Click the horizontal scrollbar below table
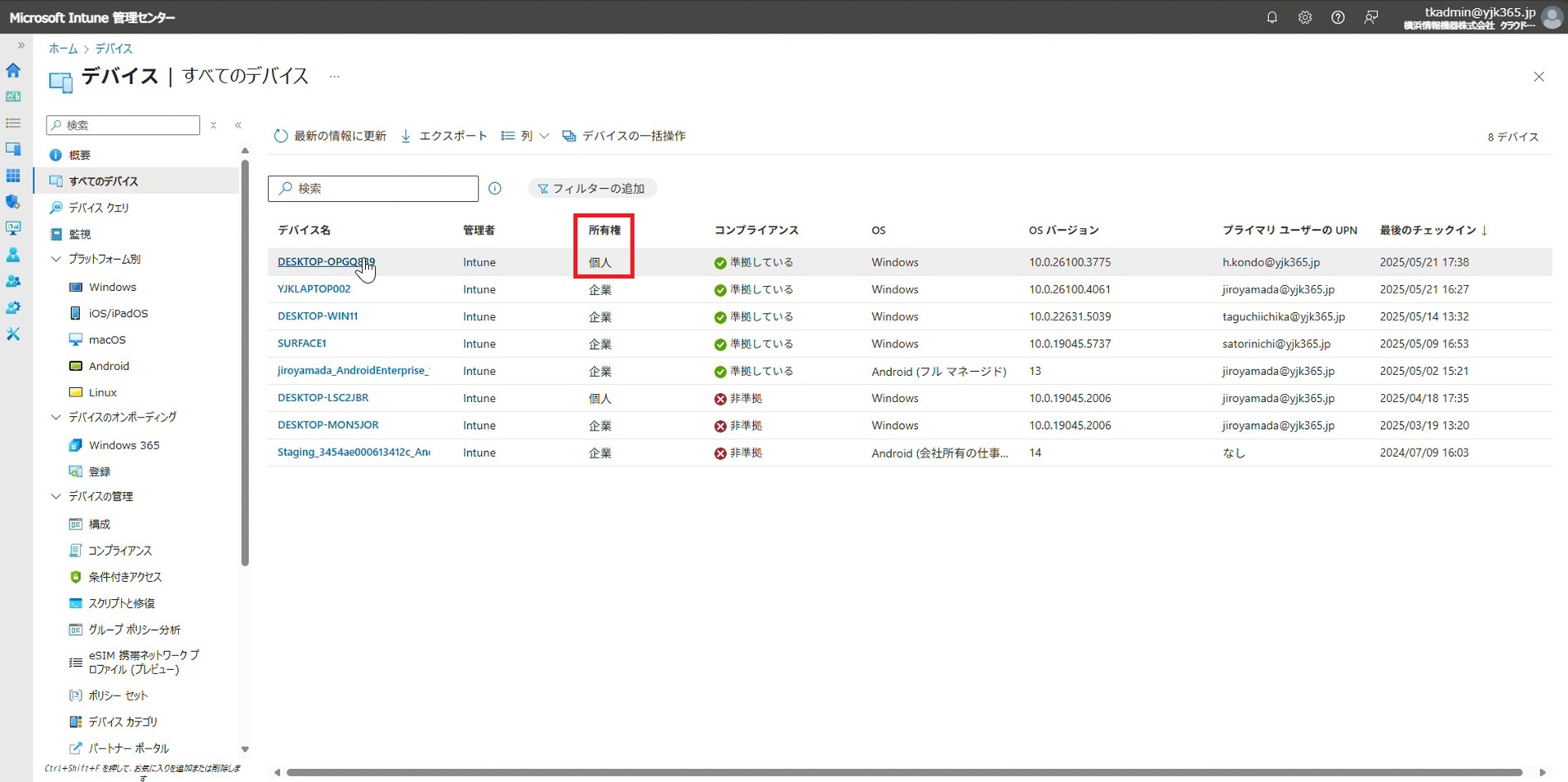Screen dimensions: 1568x782 click(x=904, y=772)
